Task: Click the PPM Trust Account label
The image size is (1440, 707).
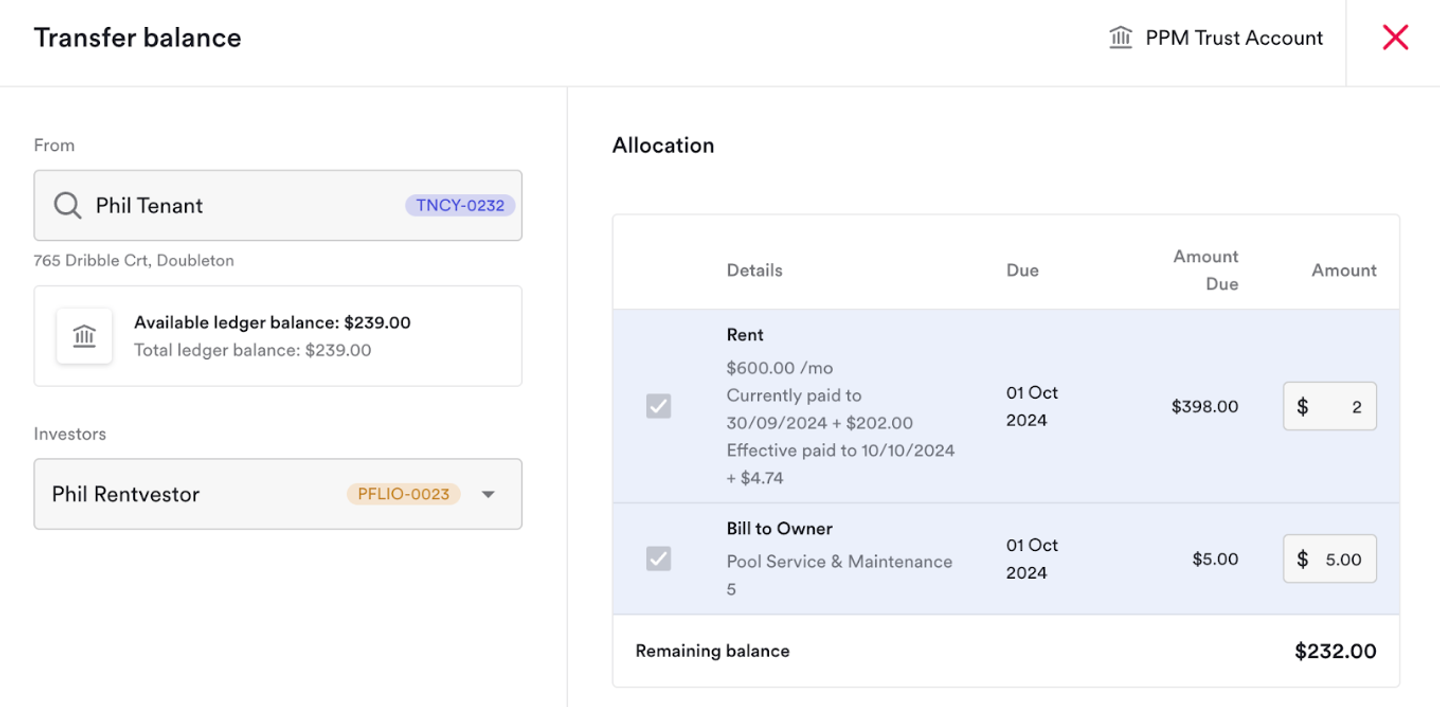Action: [1234, 38]
